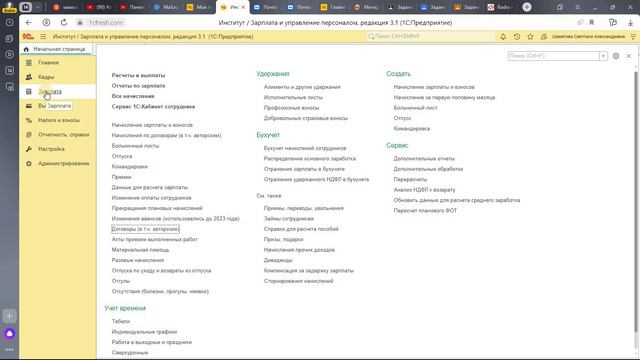This screenshot has height=360, width=640.
Task: Open Расчеты и выплаты link
Action: click(138, 76)
